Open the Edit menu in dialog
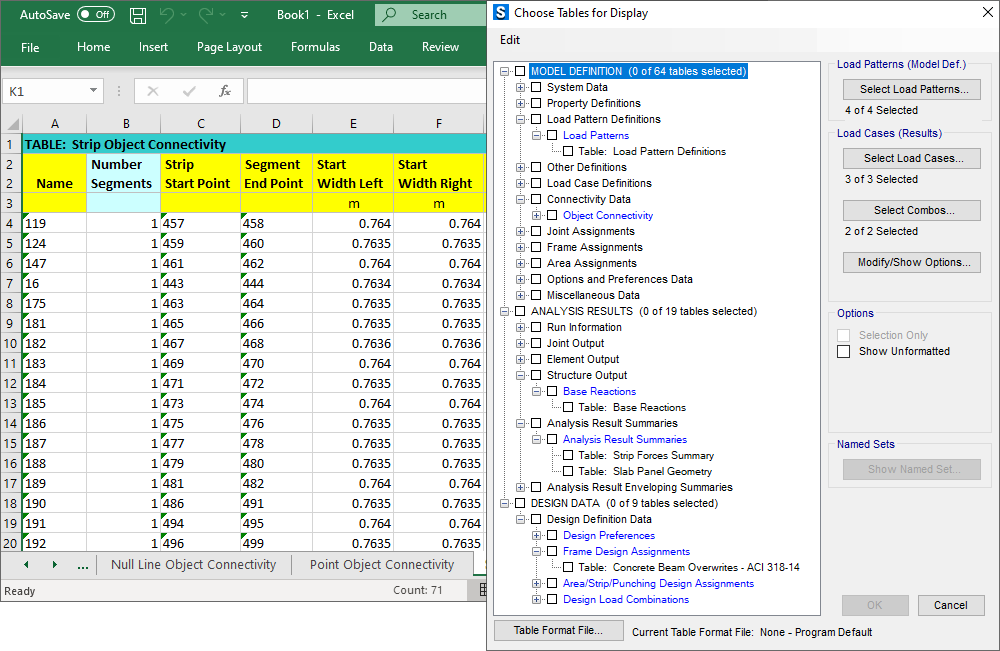The image size is (1000, 651). pos(510,40)
